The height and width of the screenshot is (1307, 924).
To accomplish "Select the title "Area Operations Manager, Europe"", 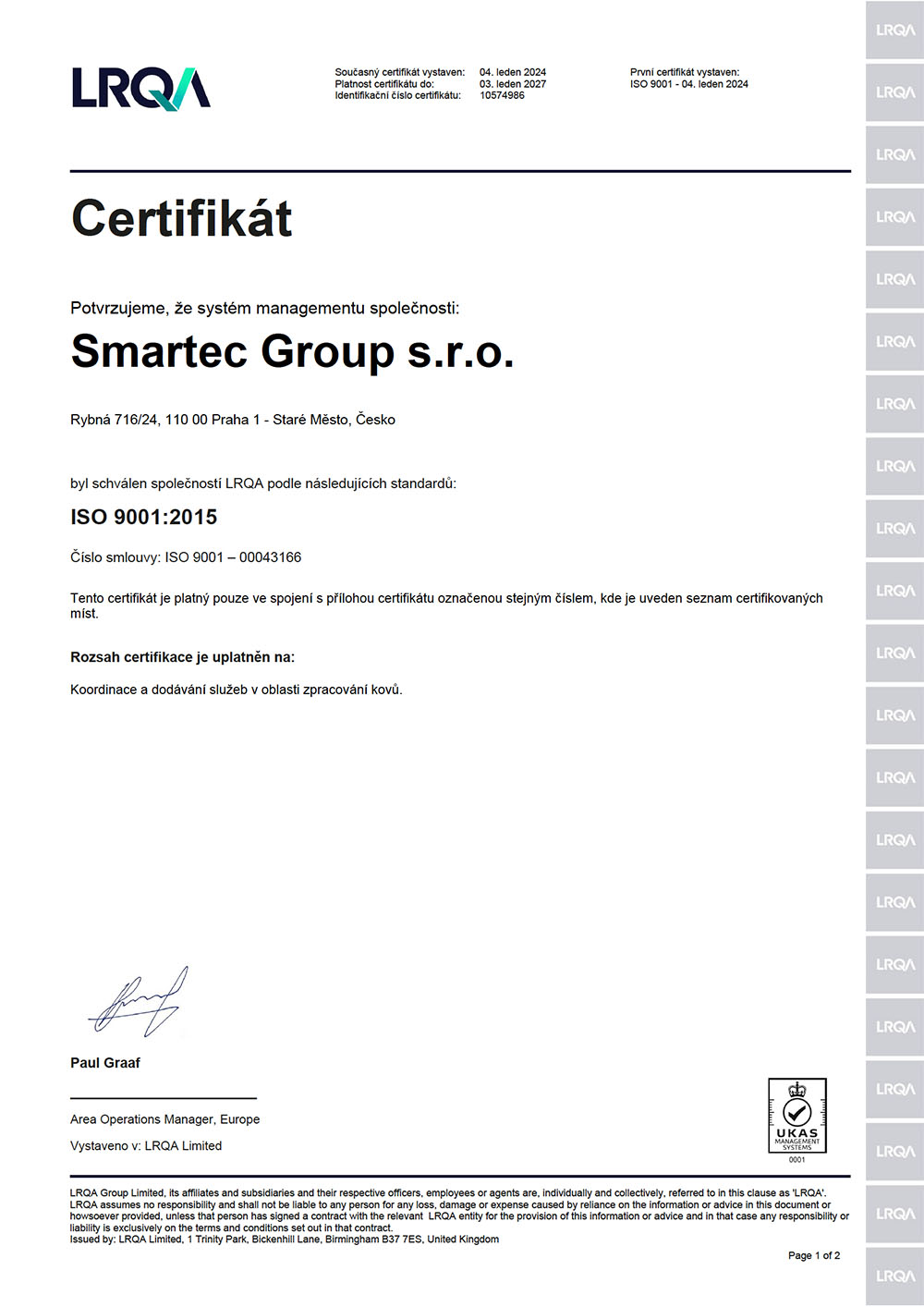I will (x=165, y=1119).
